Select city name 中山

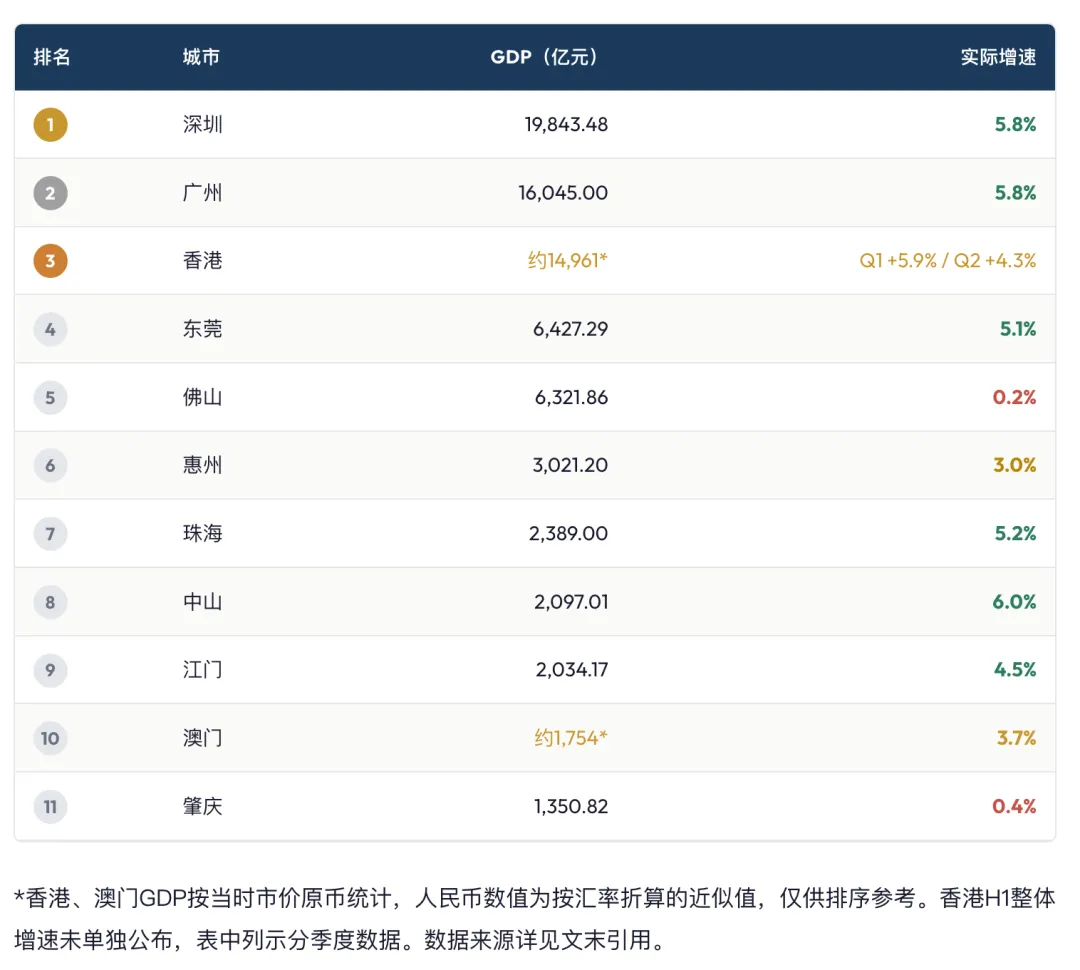(202, 602)
